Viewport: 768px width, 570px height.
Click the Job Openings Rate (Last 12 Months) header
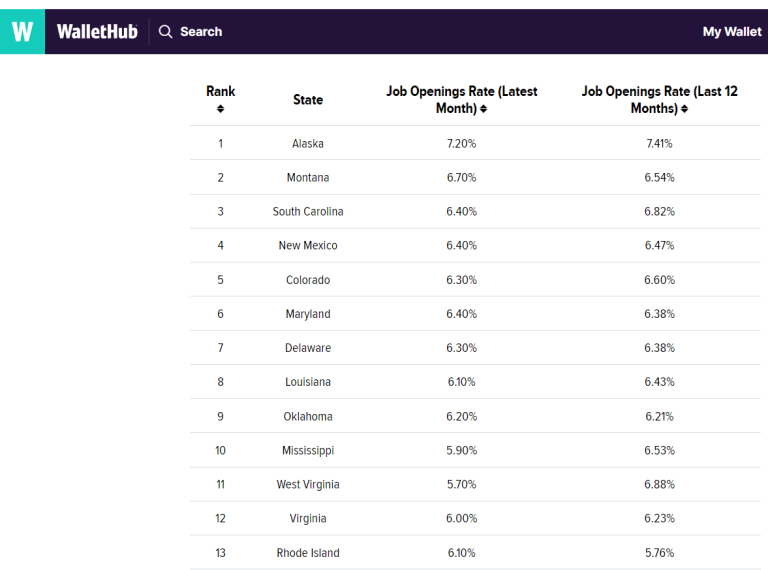[x=659, y=92]
